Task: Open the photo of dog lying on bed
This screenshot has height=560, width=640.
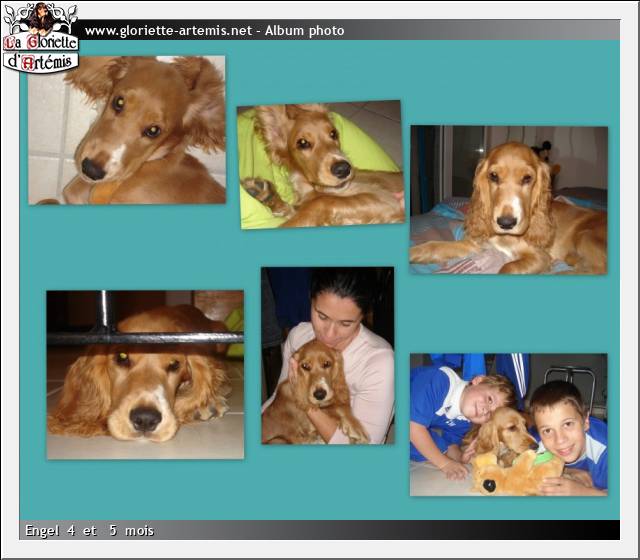Action: point(508,199)
